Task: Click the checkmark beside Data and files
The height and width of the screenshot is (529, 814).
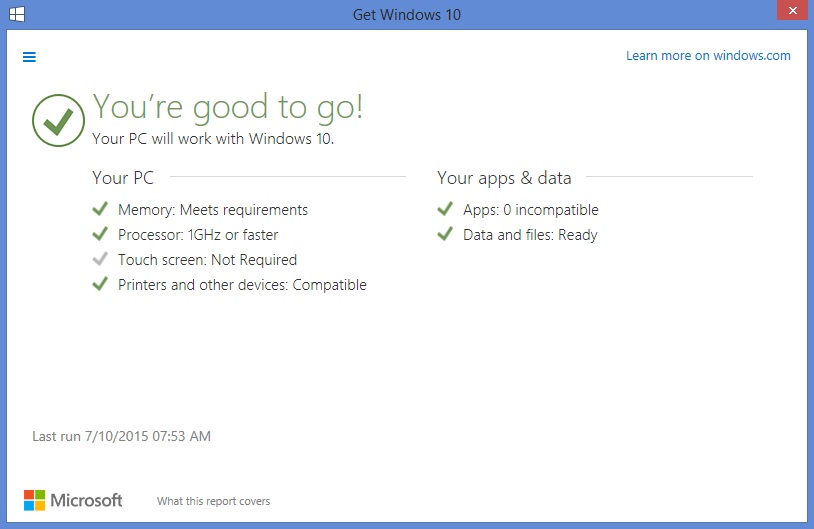Action: click(x=444, y=234)
